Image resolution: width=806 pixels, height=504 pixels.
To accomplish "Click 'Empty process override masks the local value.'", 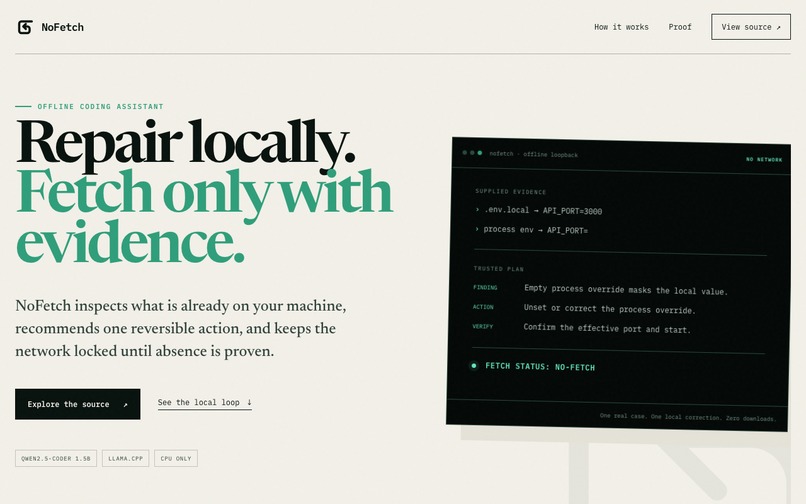I will [x=626, y=290].
